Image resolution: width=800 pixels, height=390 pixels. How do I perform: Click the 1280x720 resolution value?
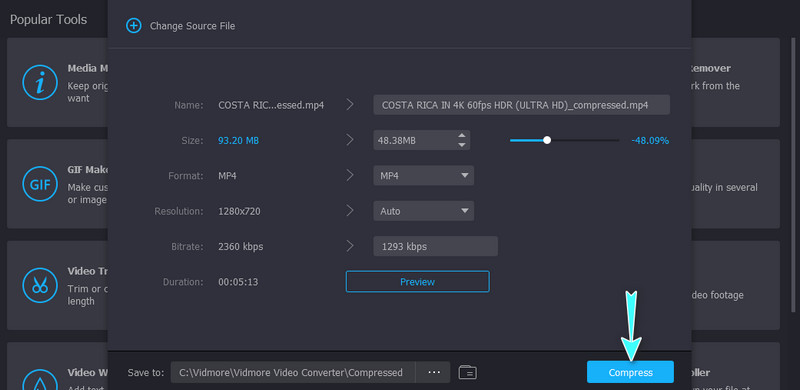click(x=239, y=211)
